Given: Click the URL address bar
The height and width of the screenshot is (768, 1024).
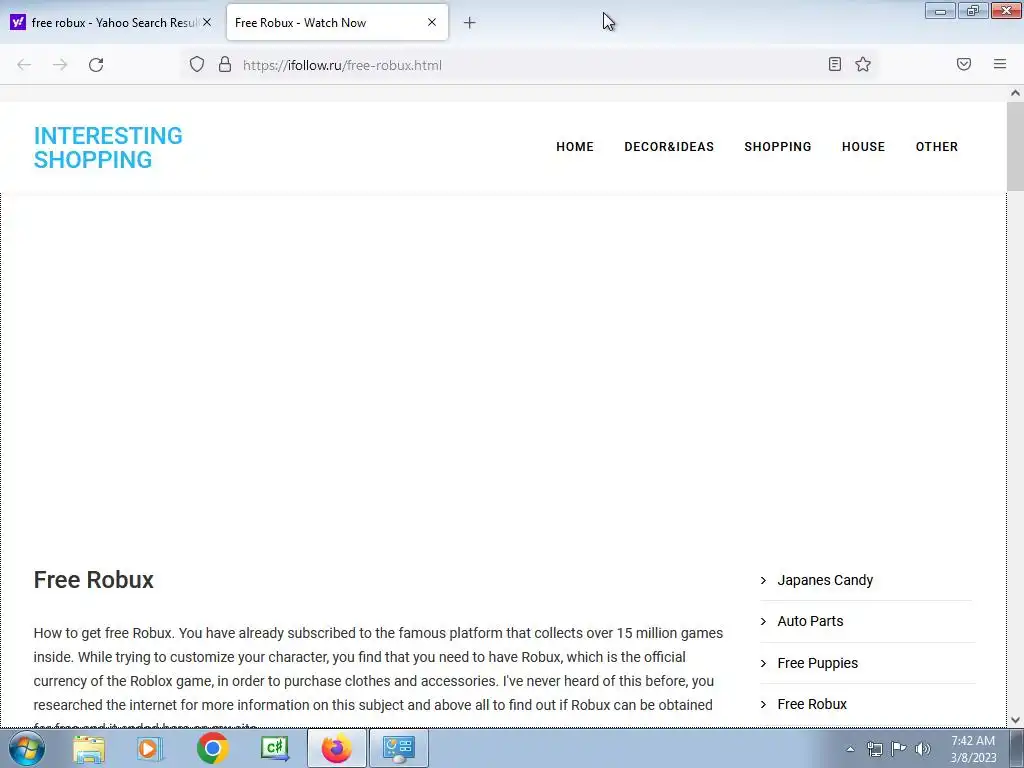Looking at the screenshot, I should (x=529, y=65).
